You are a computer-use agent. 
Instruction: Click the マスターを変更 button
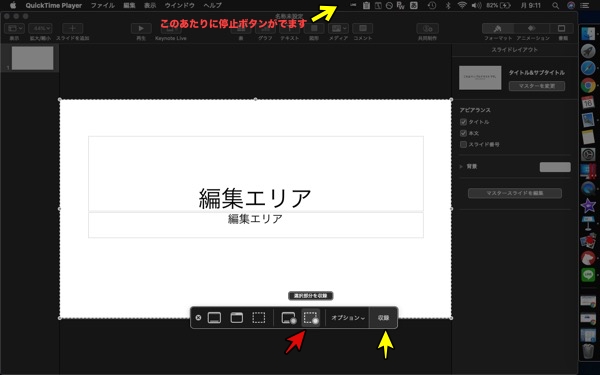click(x=536, y=86)
